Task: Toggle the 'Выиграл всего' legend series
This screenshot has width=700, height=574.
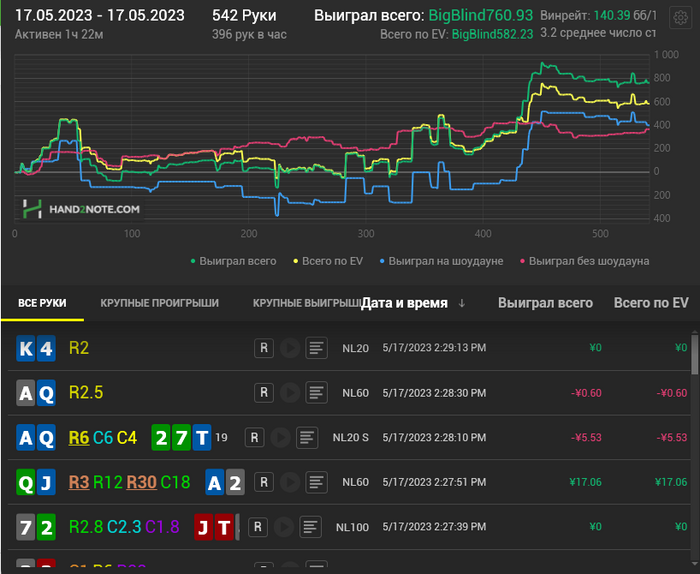Action: point(233,261)
